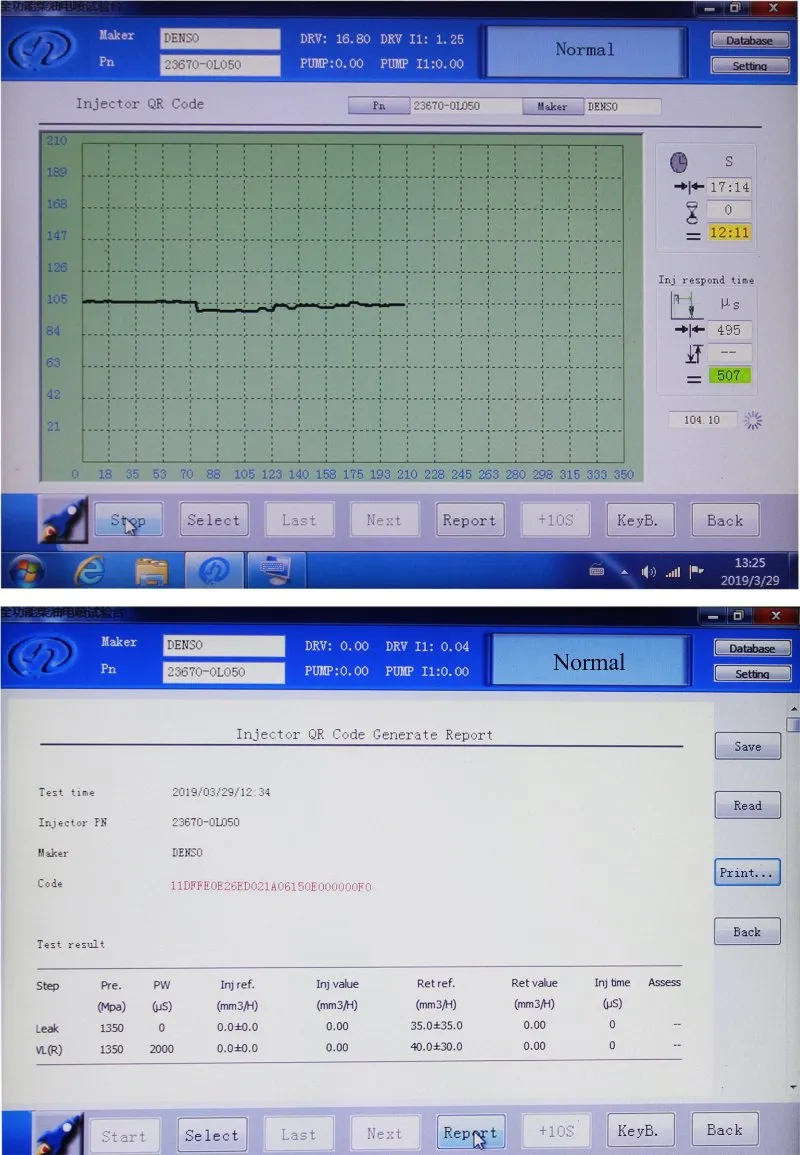Click the report scrollbar down arrow
The width and height of the screenshot is (800, 1155).
(x=793, y=1087)
